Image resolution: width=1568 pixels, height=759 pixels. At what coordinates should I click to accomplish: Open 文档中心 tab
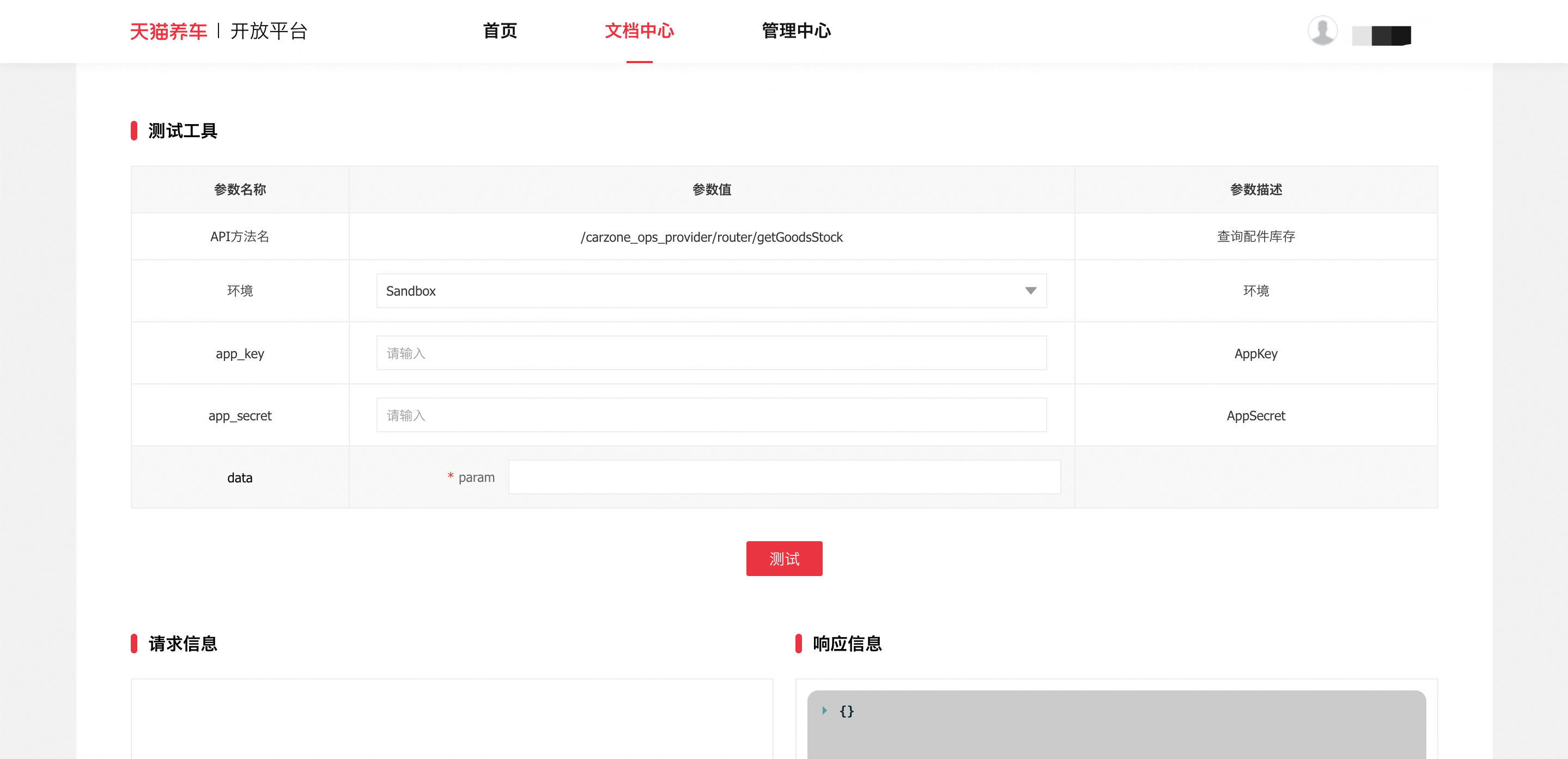[639, 30]
